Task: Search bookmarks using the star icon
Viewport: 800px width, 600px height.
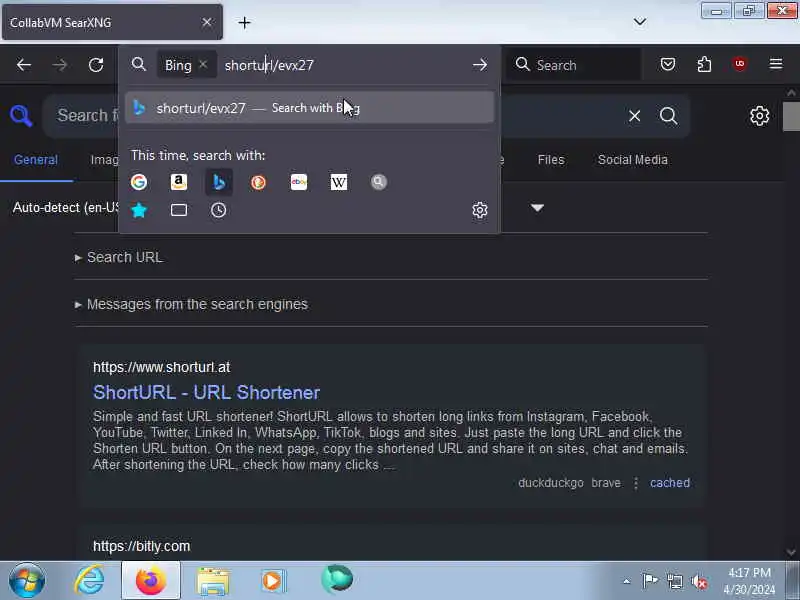Action: tap(139, 210)
